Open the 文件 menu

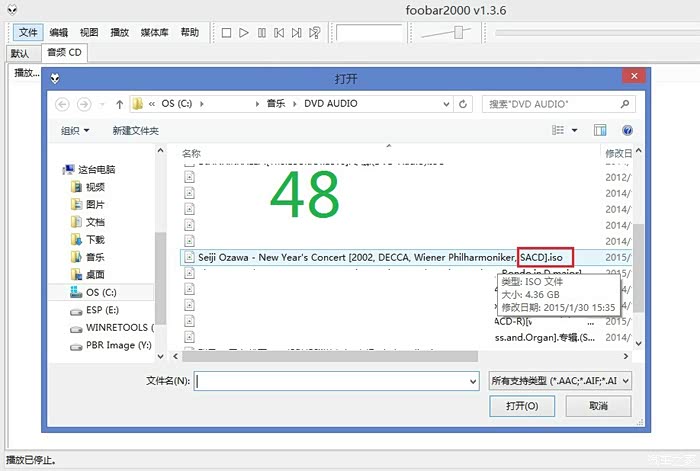pyautogui.click(x=28, y=33)
